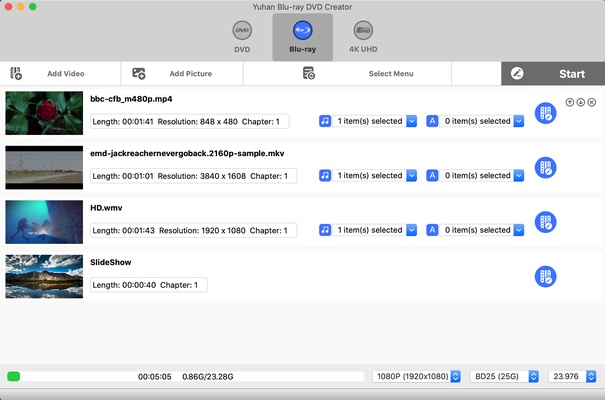Change the 1080P (1920x1080) output resolution
The width and height of the screenshot is (605, 400).
click(417, 376)
